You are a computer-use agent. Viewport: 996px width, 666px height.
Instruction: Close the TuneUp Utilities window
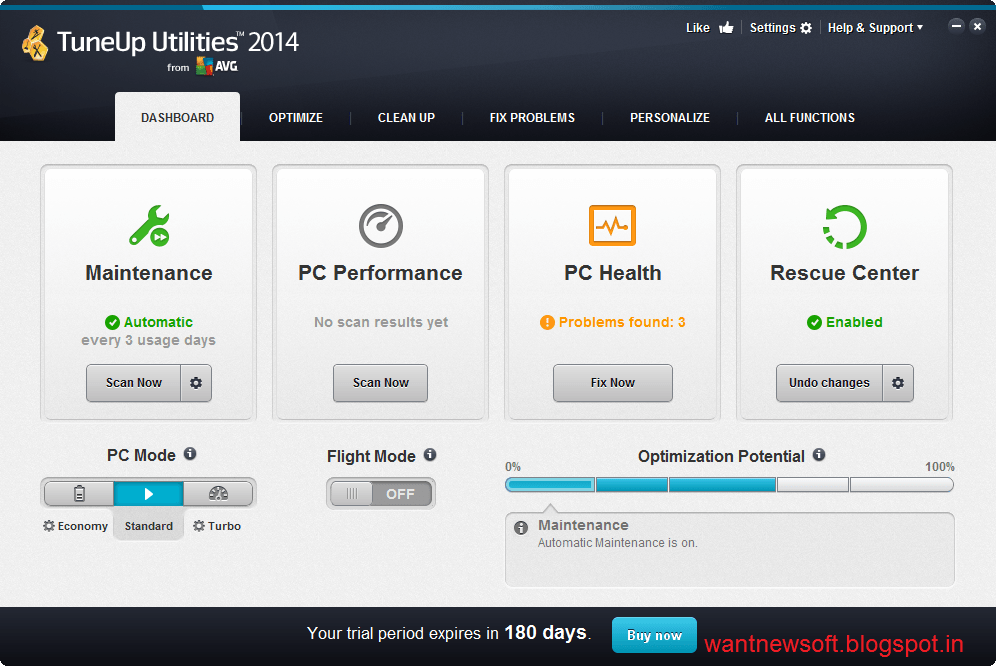tap(978, 26)
